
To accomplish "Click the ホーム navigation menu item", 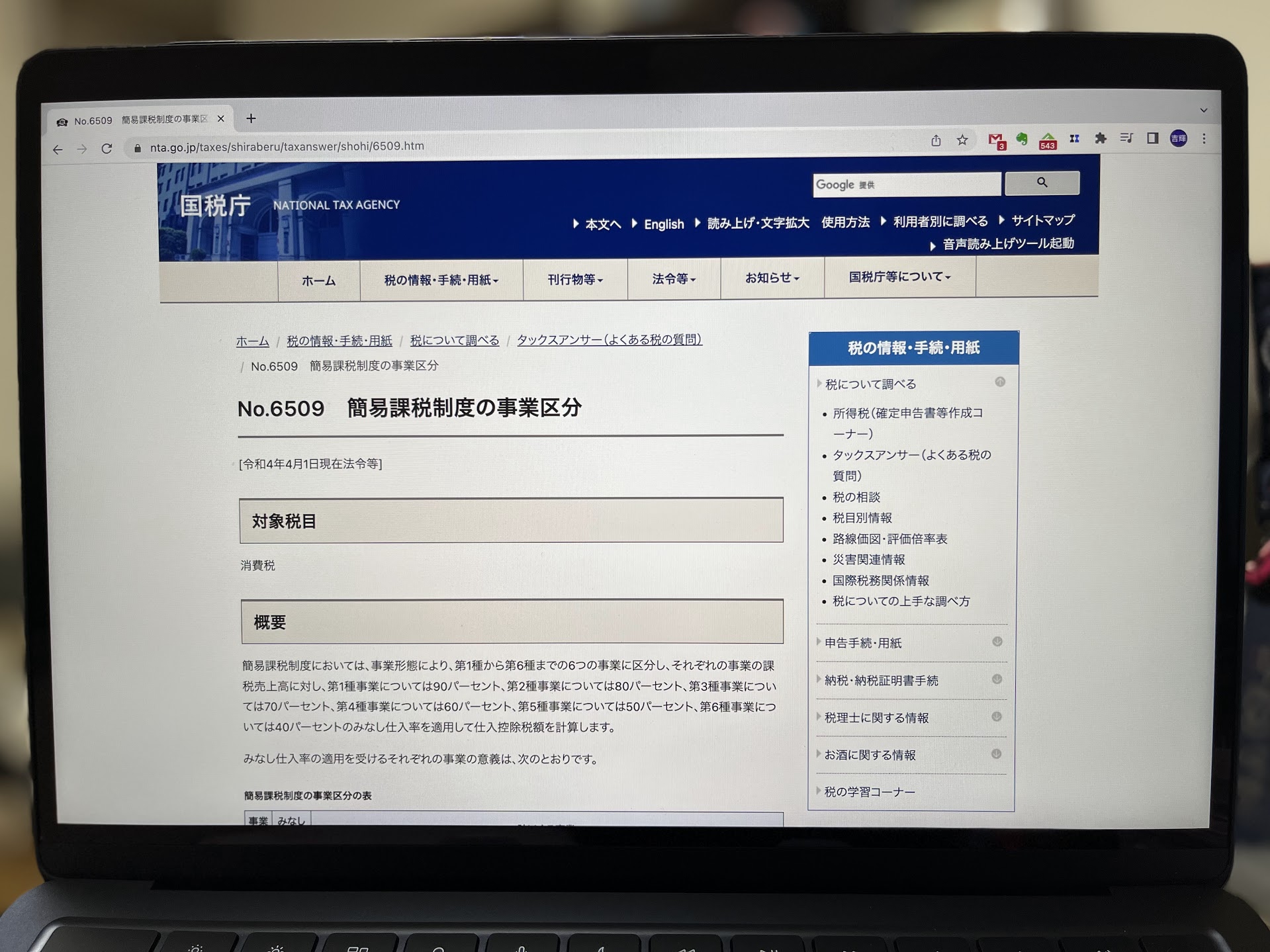I will (x=318, y=281).
